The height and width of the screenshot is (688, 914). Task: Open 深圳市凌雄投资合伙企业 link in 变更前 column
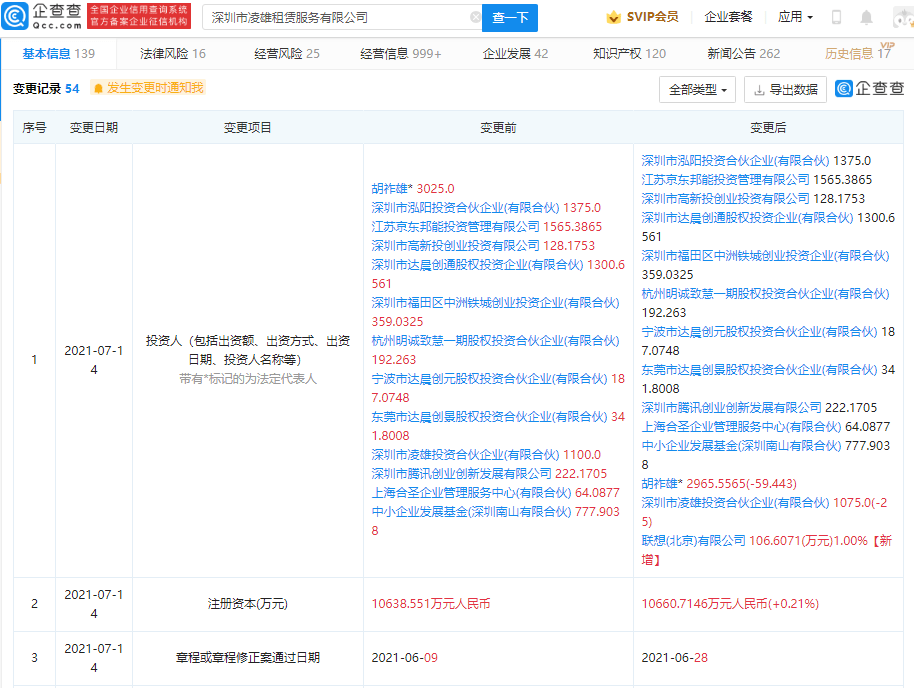click(x=465, y=455)
